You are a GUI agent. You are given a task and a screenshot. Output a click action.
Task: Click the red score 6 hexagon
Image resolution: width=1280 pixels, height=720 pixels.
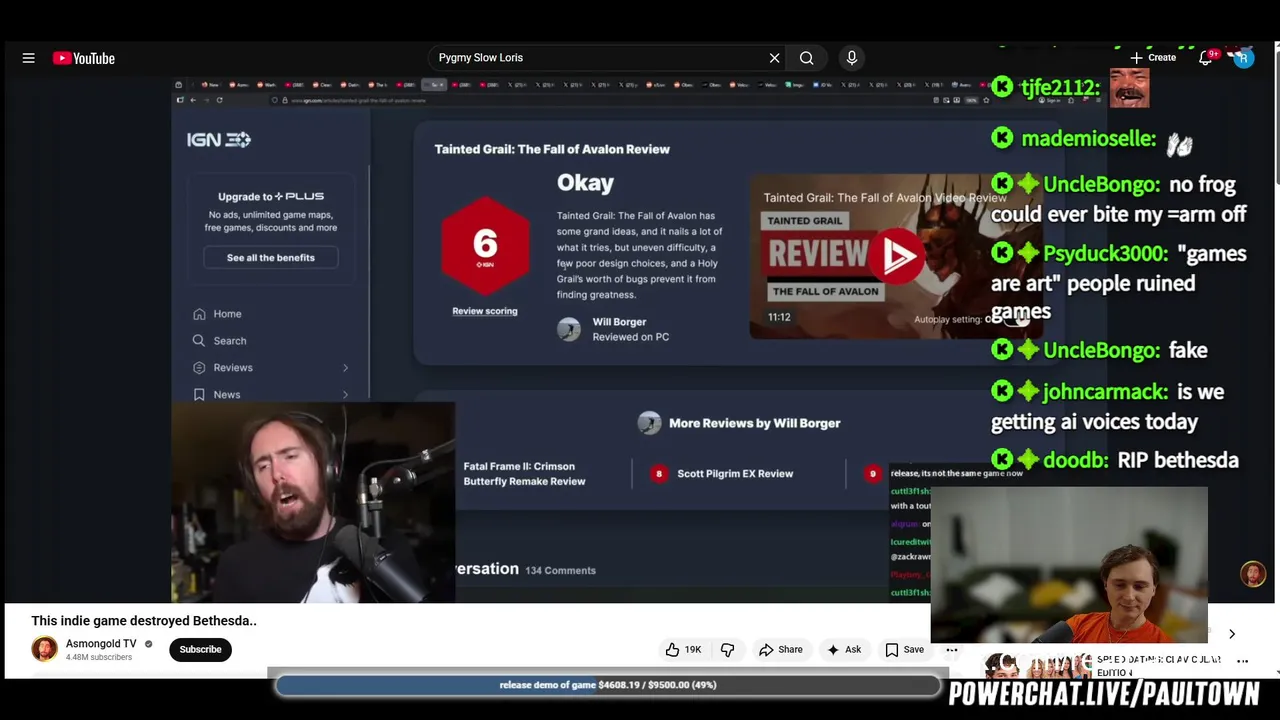(485, 246)
